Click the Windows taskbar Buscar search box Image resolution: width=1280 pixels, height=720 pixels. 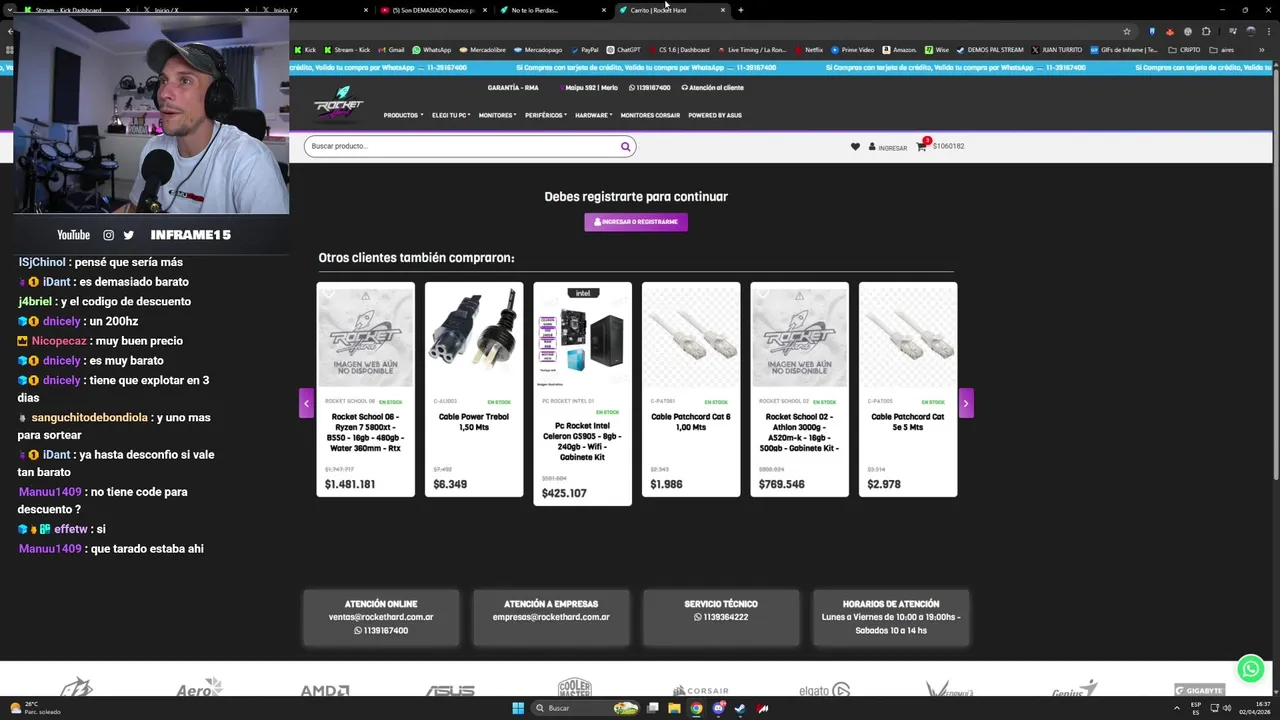[586, 708]
